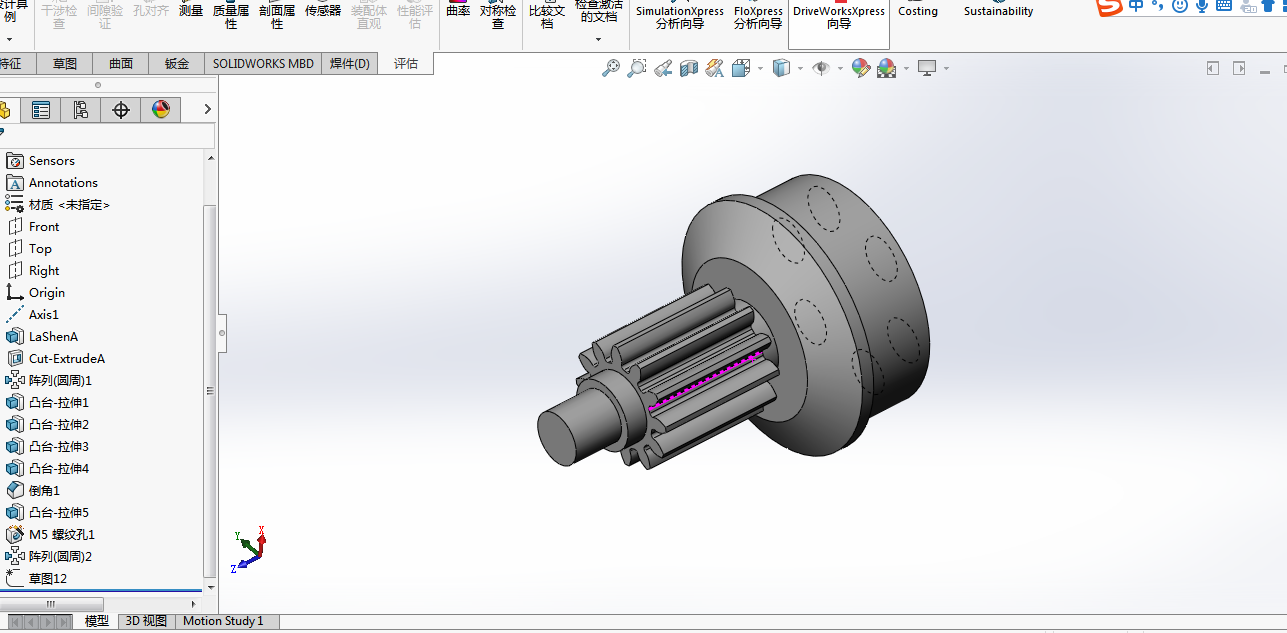1287x633 pixels.
Task: Select Origin in feature tree
Action: pos(46,293)
